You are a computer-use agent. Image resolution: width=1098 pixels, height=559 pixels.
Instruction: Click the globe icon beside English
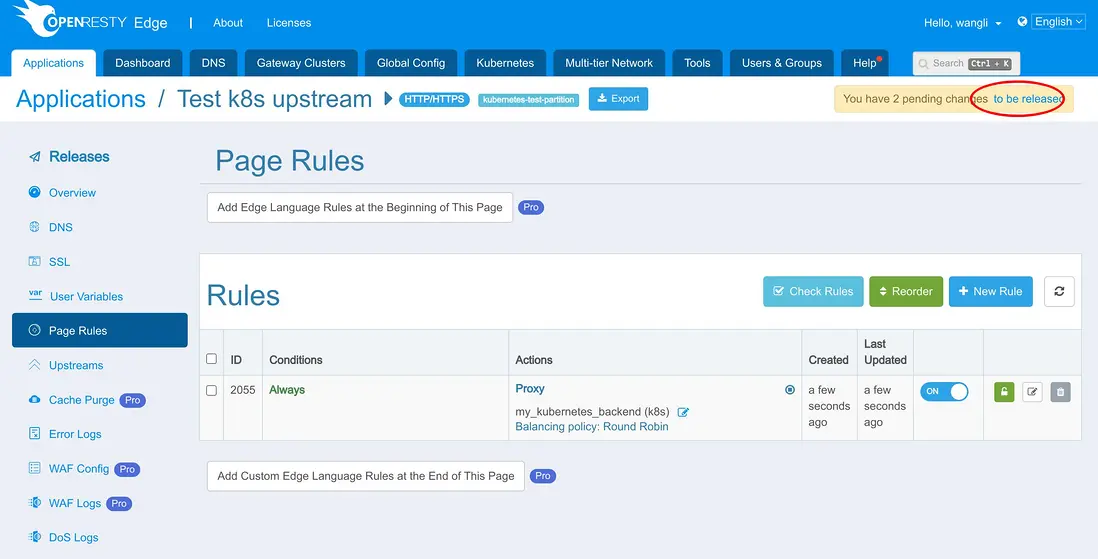click(1022, 22)
